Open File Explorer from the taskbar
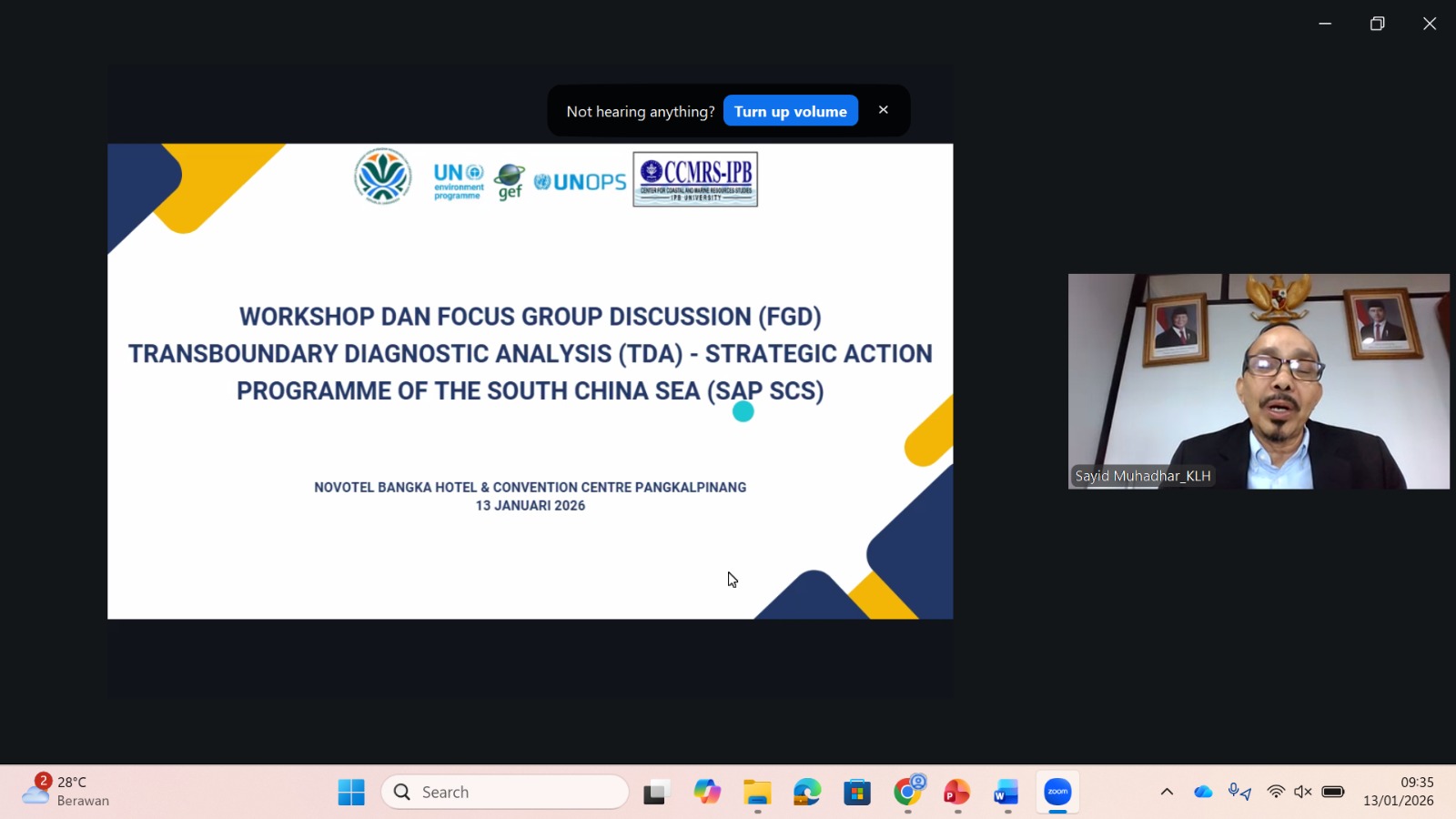Viewport: 1456px width, 819px height. click(757, 793)
